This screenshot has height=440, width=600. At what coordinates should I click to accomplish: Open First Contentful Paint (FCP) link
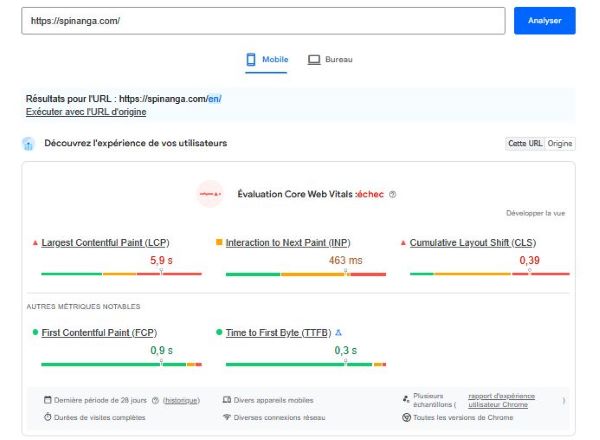(x=99, y=333)
